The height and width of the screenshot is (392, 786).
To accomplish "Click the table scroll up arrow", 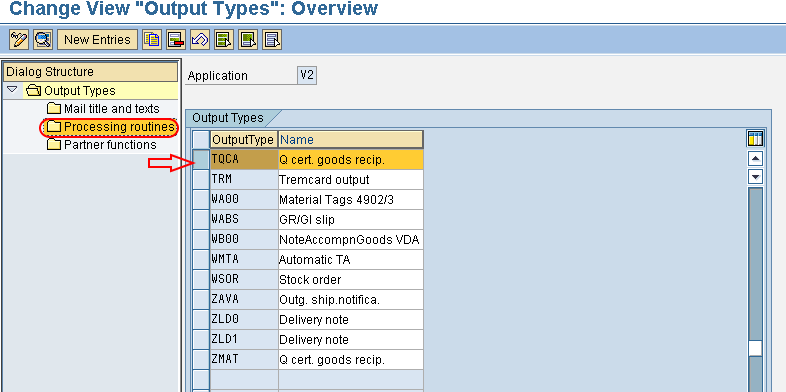I will click(755, 159).
